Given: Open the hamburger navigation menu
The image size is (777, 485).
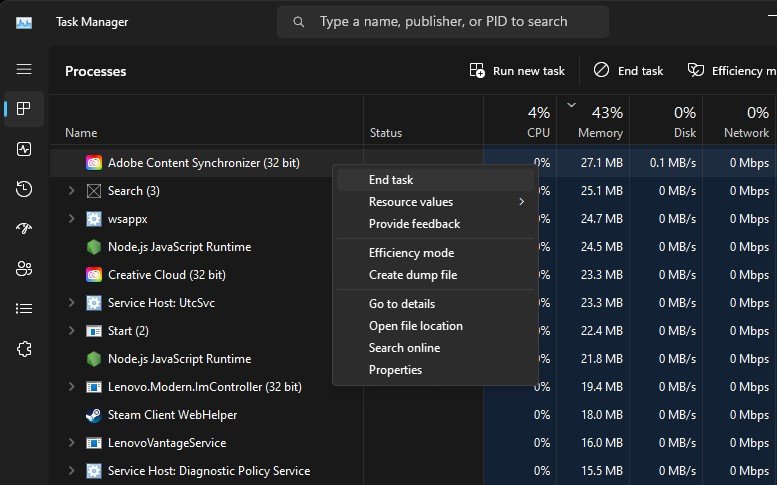Looking at the screenshot, I should (x=24, y=70).
